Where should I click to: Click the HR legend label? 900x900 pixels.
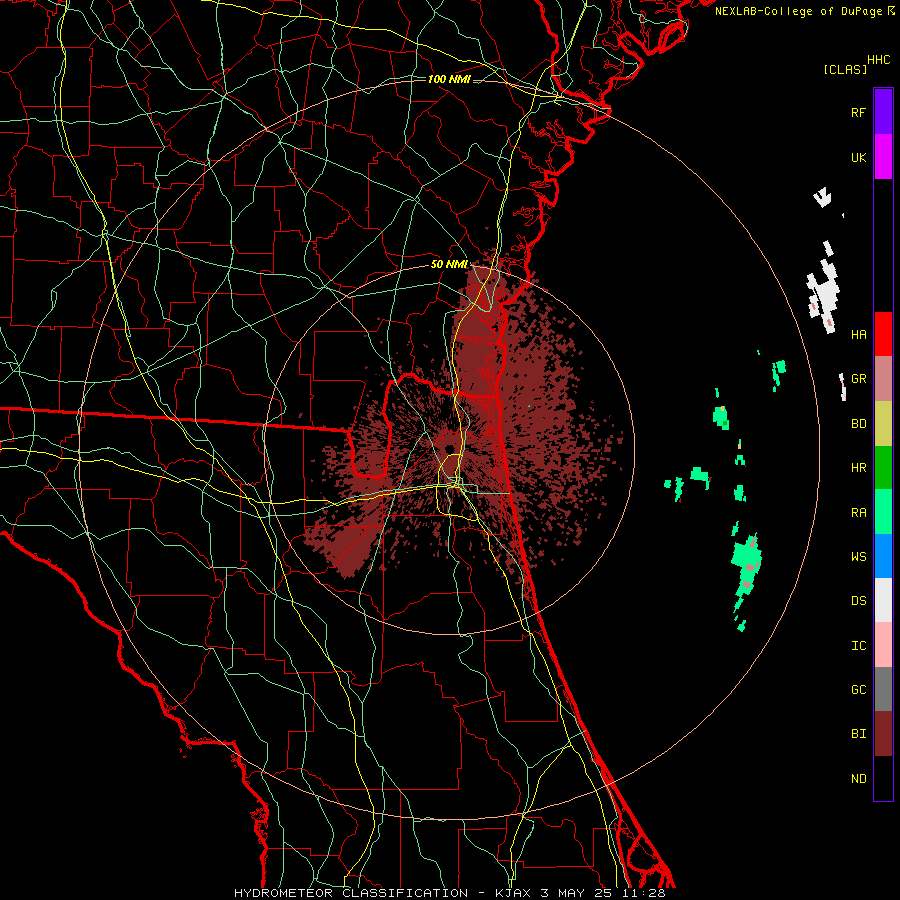858,468
